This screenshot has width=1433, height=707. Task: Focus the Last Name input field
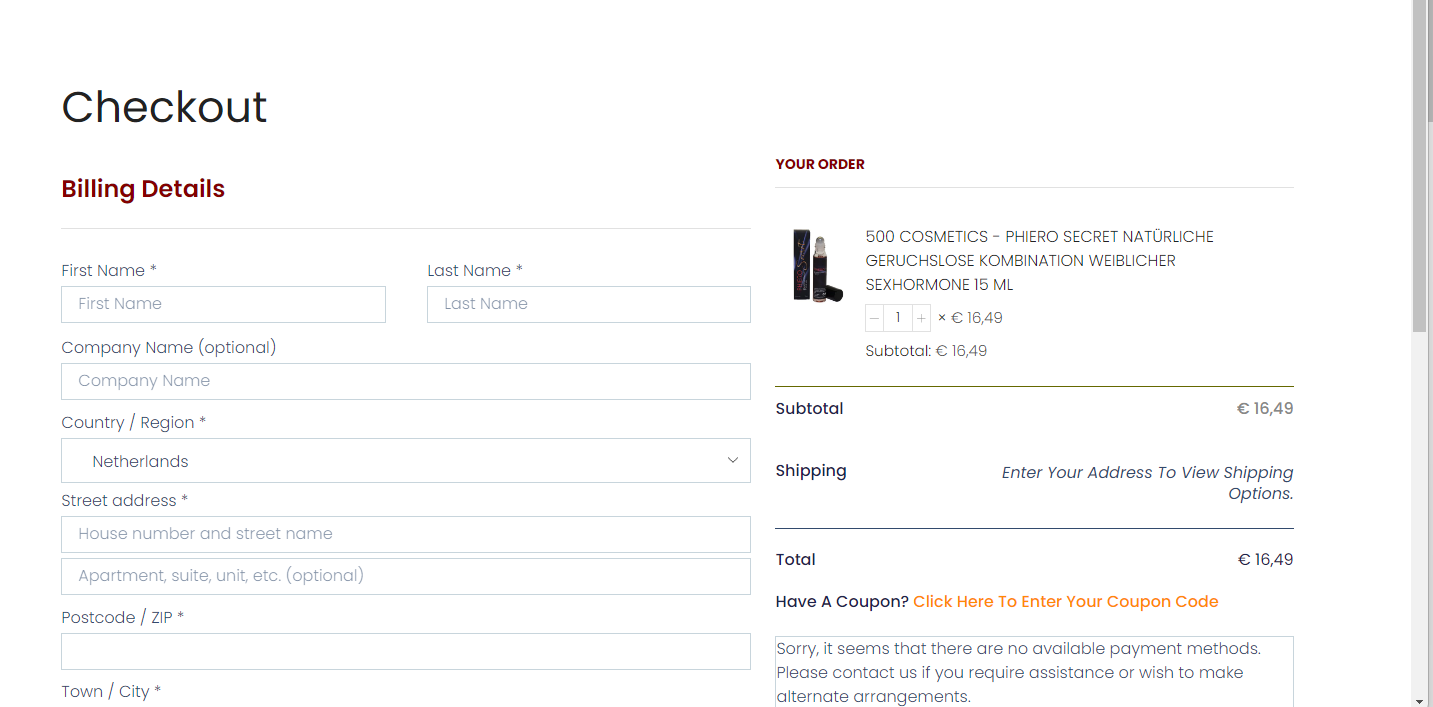pyautogui.click(x=588, y=304)
